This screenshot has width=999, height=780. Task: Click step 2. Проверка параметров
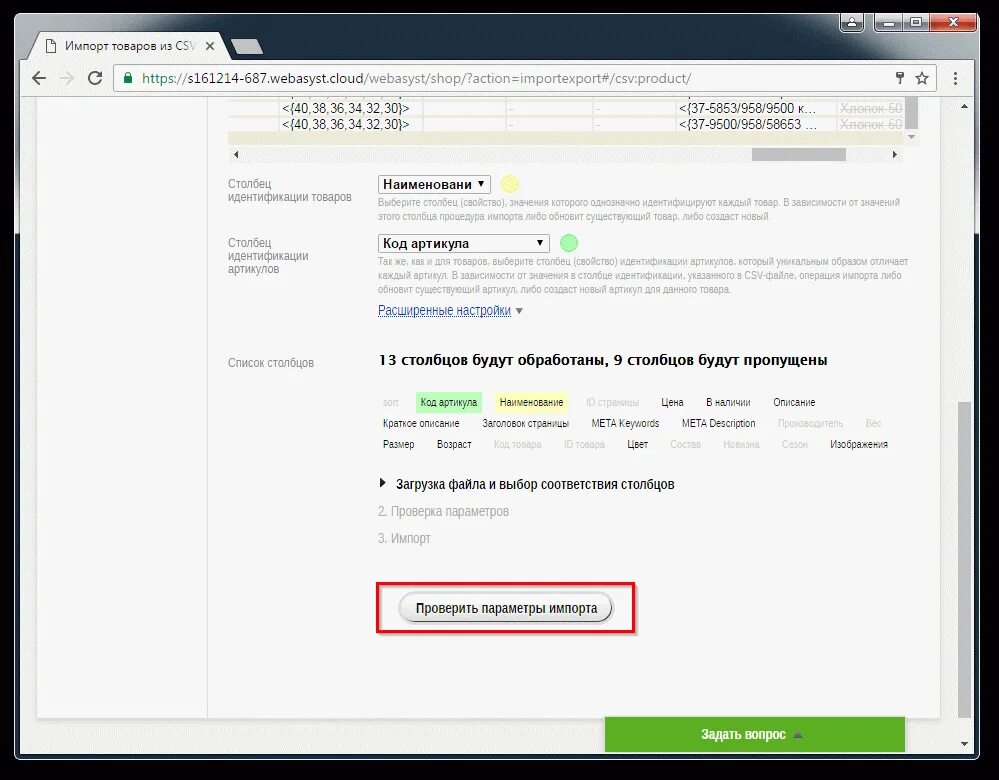click(443, 511)
